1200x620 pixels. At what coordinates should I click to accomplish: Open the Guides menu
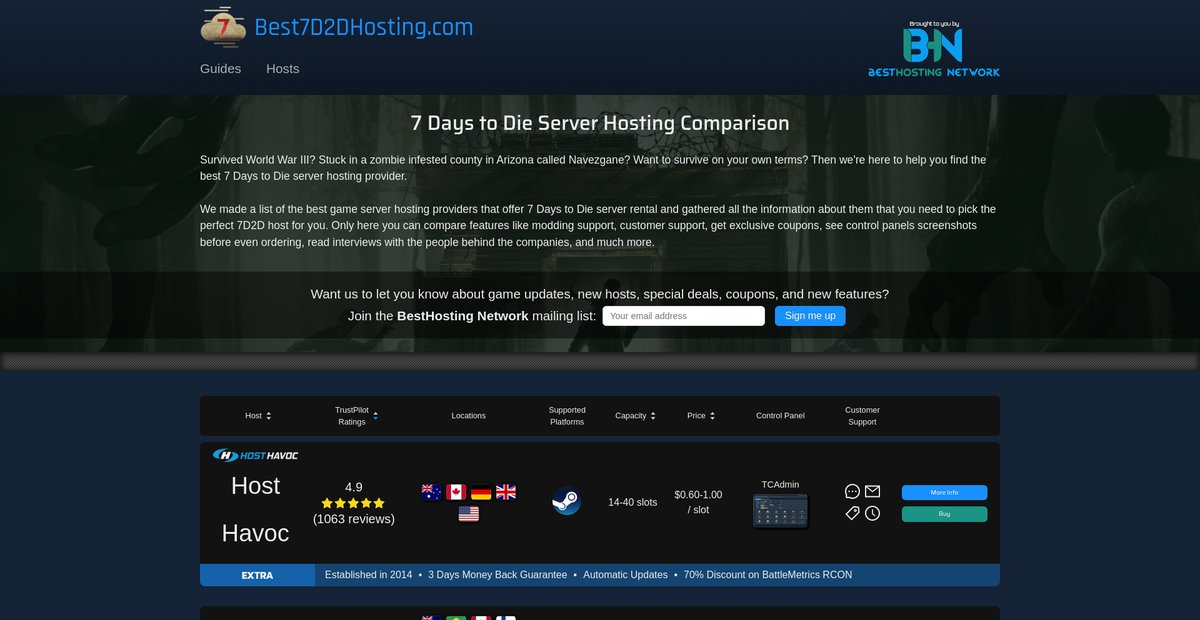click(x=220, y=69)
